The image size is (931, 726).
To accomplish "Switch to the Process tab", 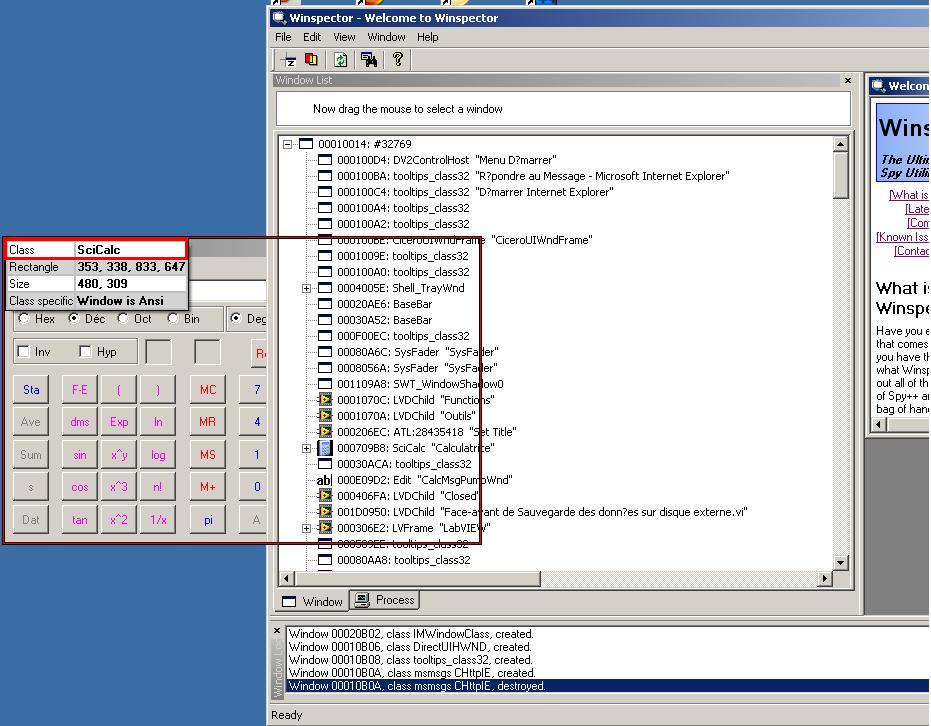I will 385,600.
